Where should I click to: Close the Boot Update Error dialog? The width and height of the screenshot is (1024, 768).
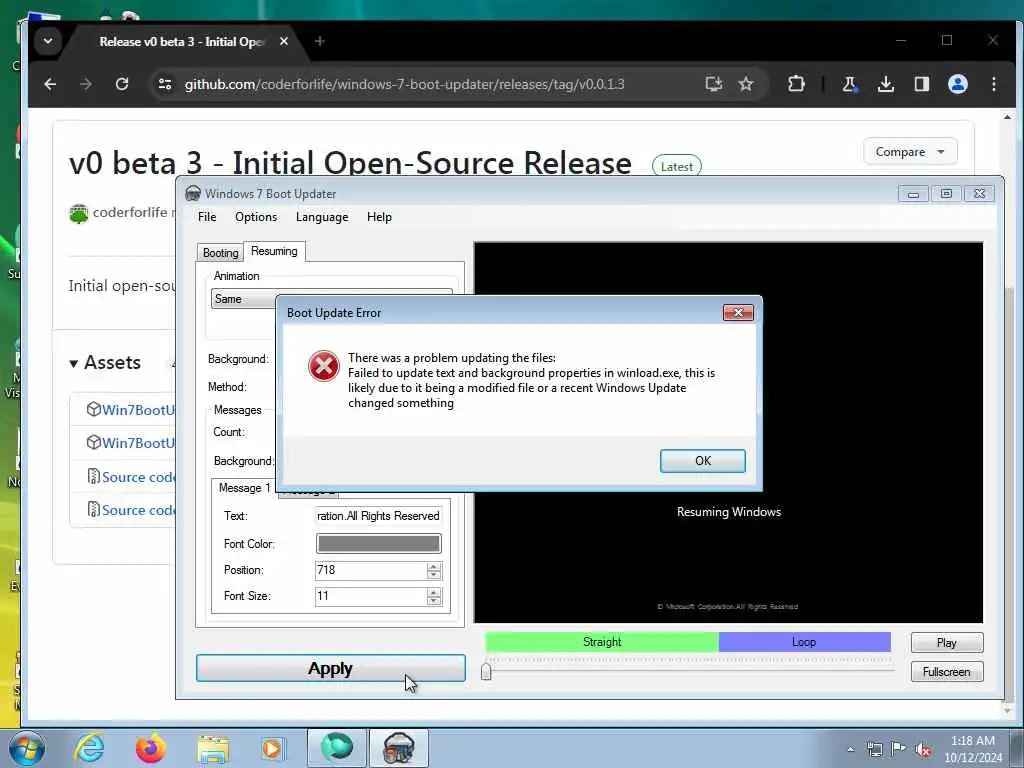[x=738, y=313]
